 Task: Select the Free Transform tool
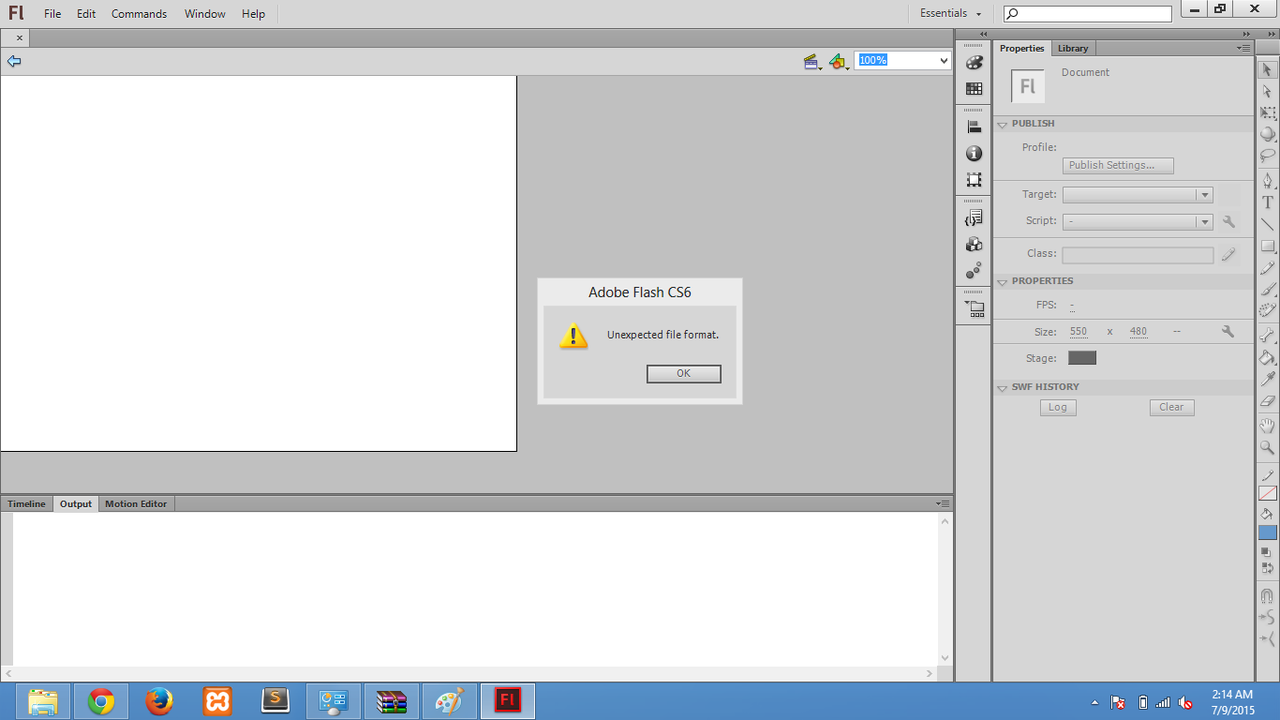(x=1267, y=114)
